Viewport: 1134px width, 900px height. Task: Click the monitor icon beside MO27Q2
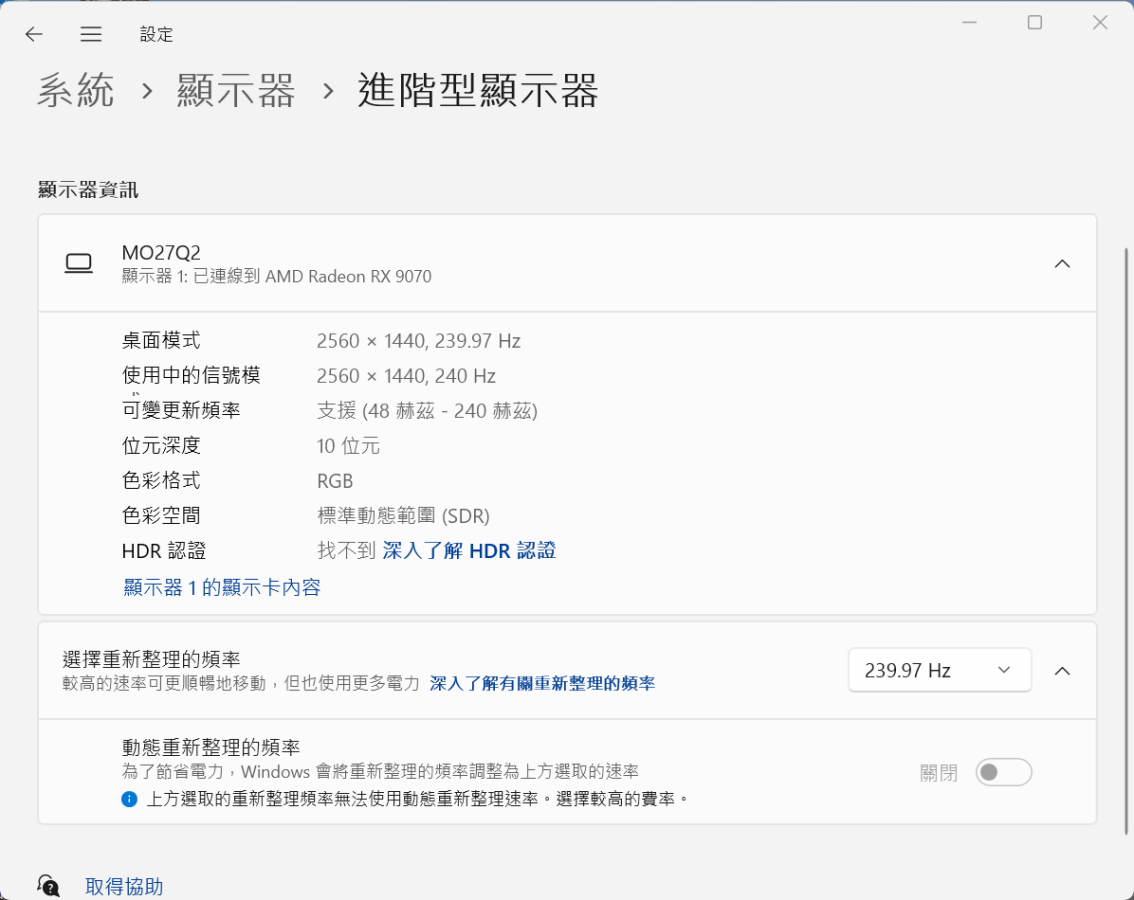[78, 263]
